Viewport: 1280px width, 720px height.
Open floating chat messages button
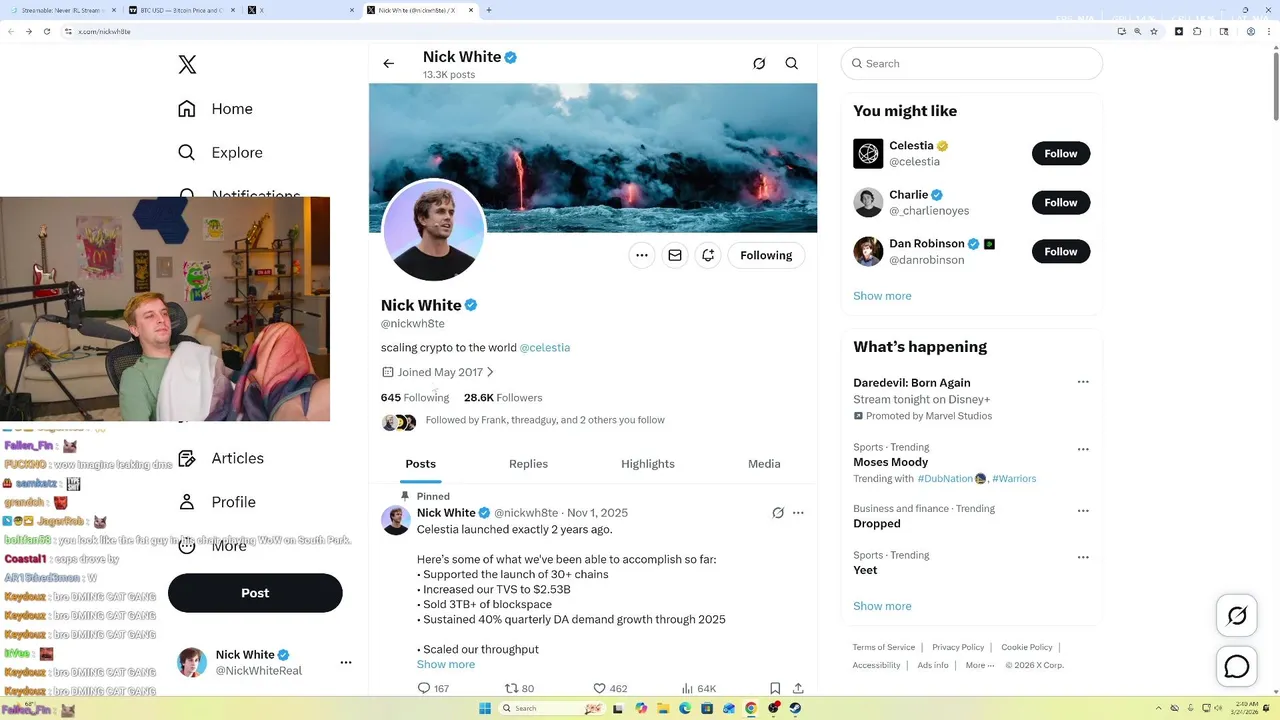[x=1237, y=667]
